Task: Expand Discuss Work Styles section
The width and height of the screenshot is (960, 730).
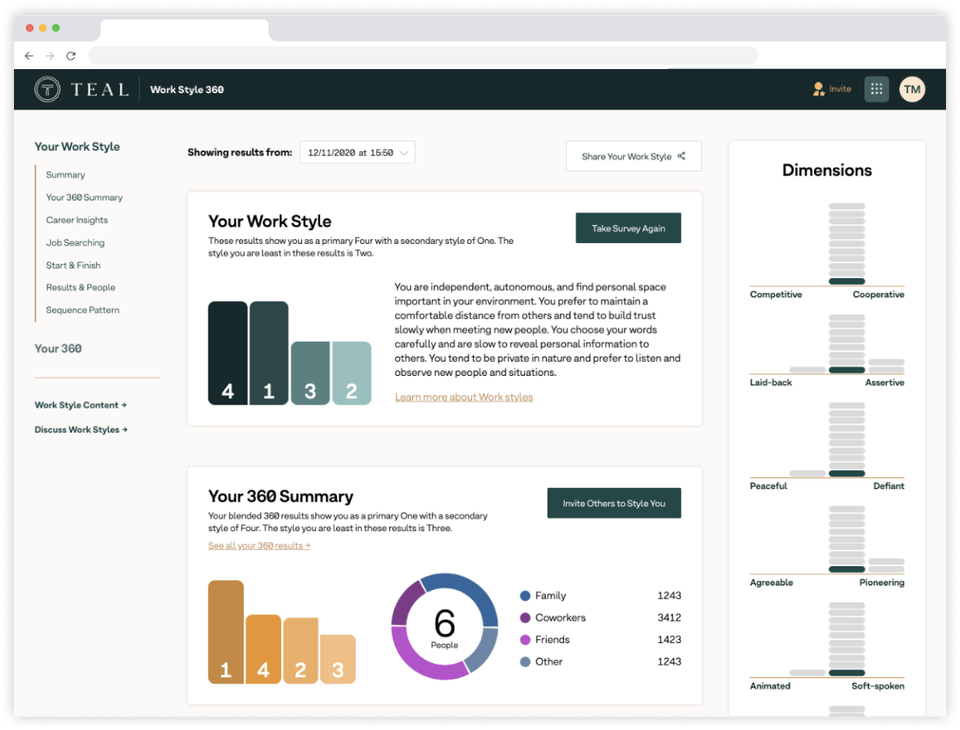Action: click(x=81, y=429)
